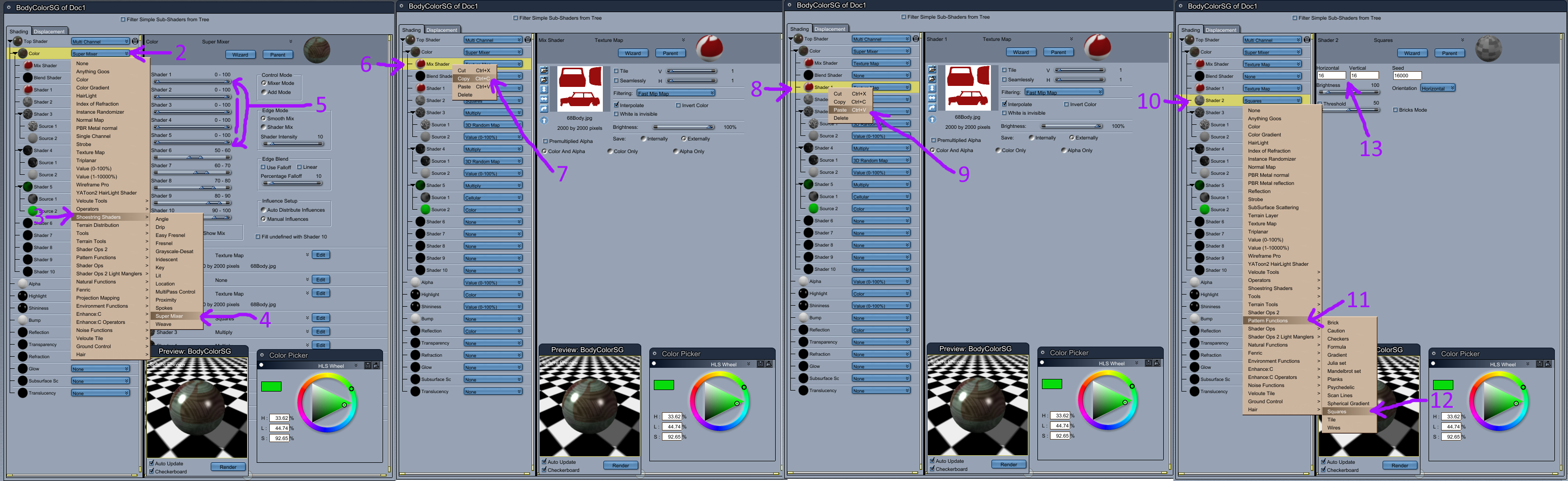Select Manual Influences radio button

pos(264,219)
